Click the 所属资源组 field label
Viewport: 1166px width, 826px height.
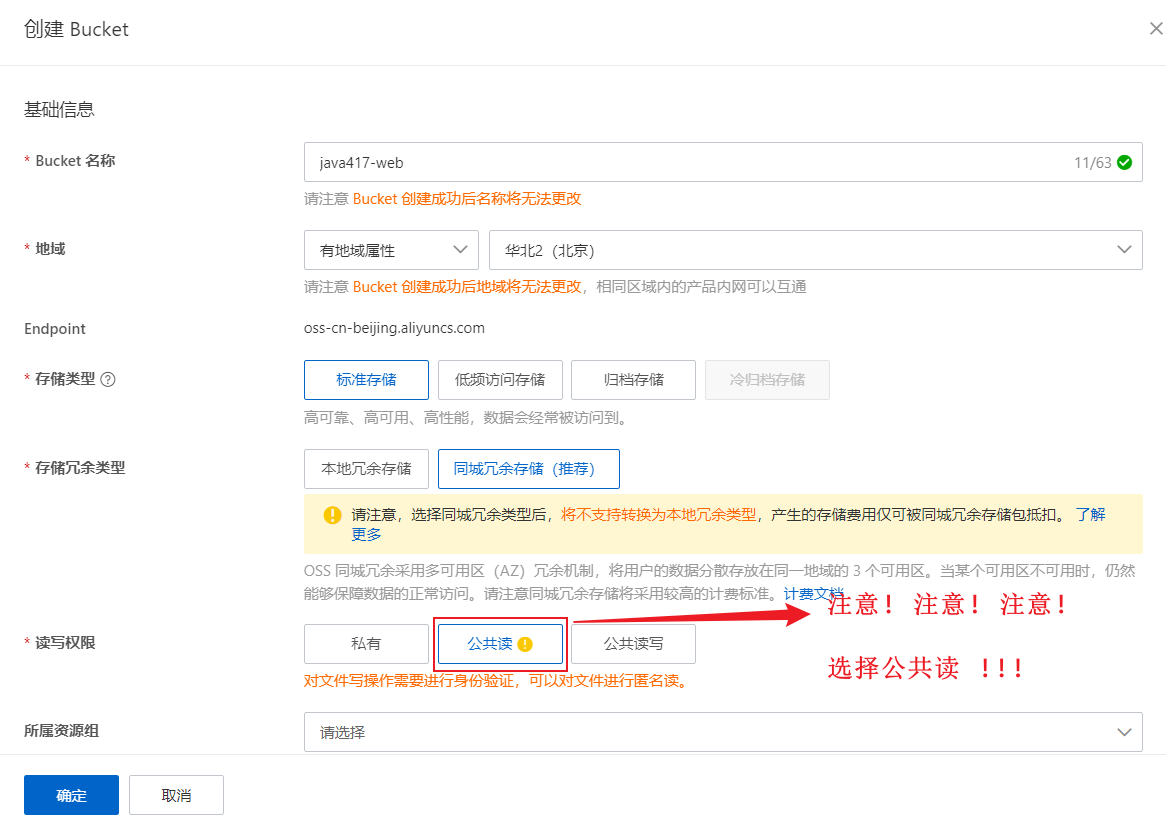point(62,731)
